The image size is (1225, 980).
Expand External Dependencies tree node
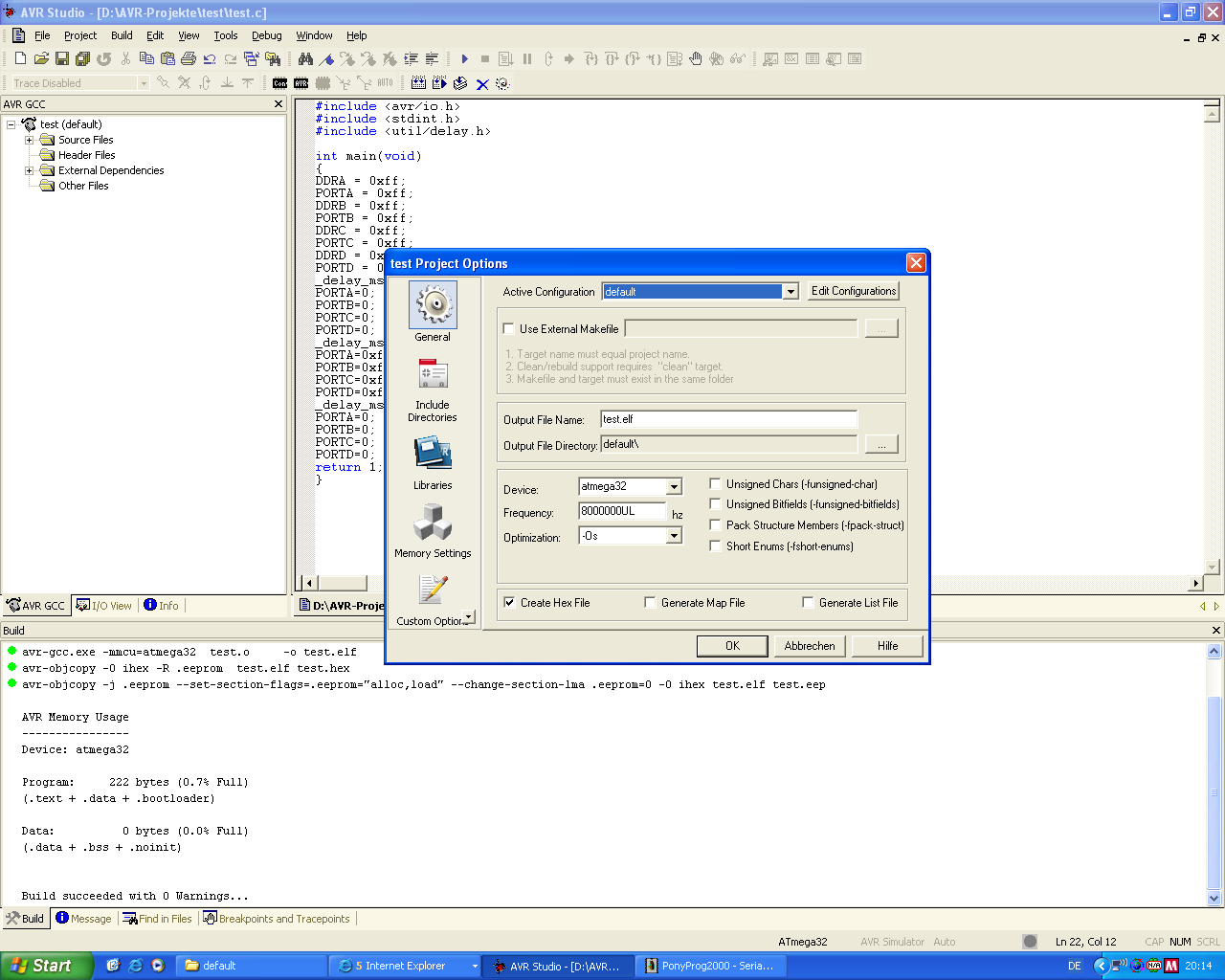click(29, 170)
